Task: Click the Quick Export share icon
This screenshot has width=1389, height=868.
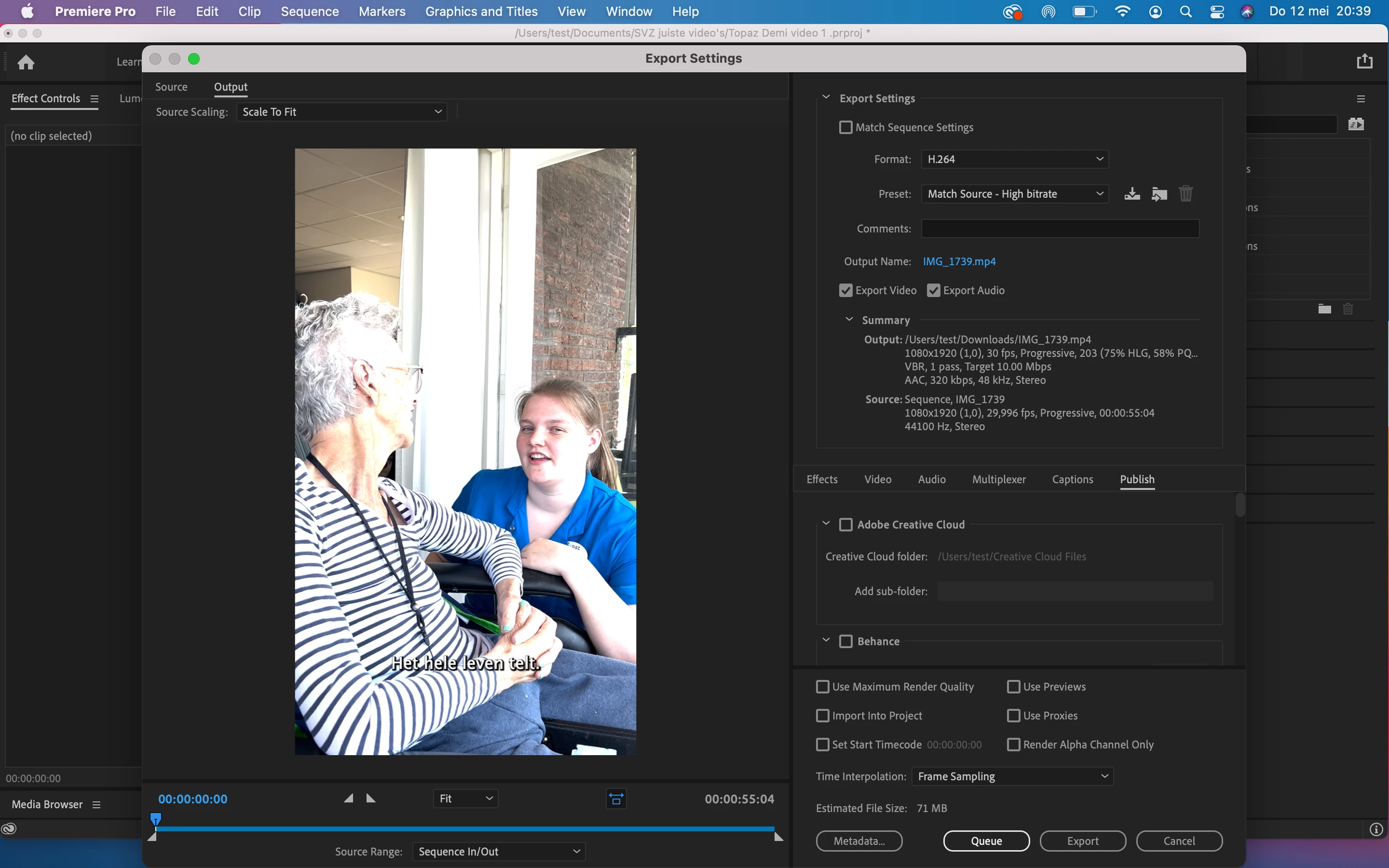Action: 1364,61
